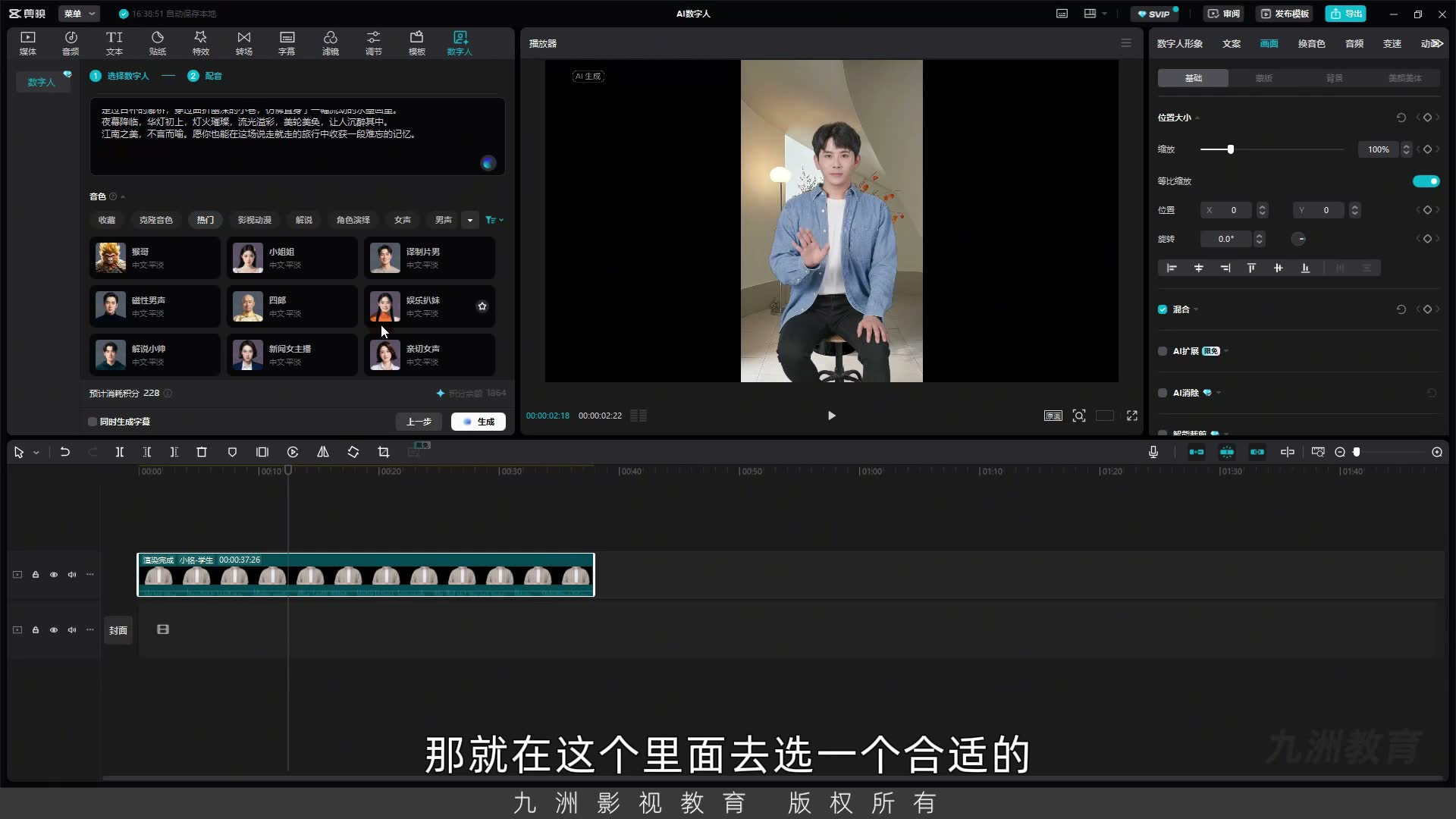The height and width of the screenshot is (819, 1456).
Task: Open the 音频 audio panel
Action: (71, 43)
